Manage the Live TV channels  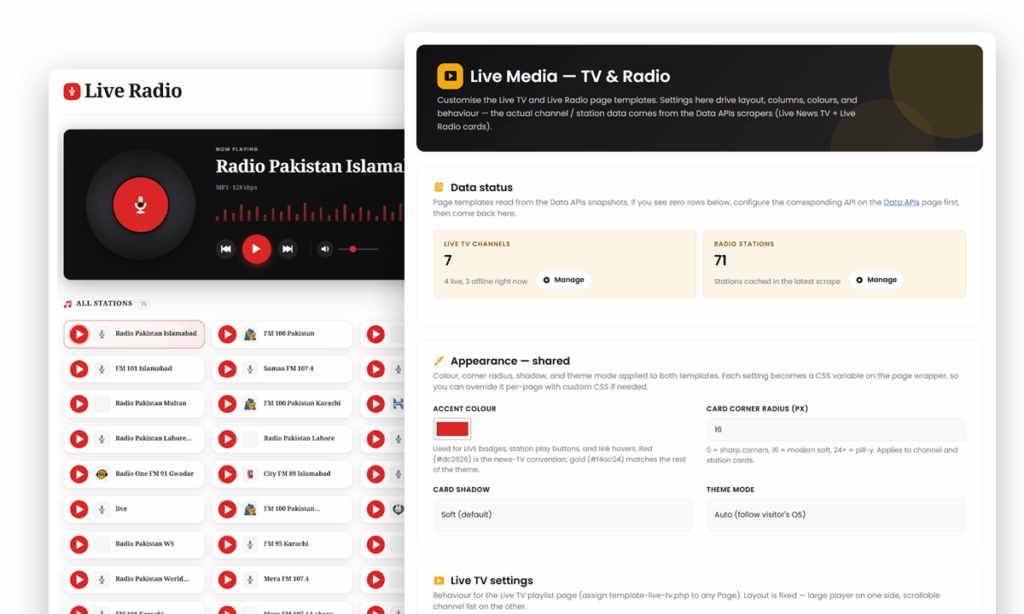point(564,280)
